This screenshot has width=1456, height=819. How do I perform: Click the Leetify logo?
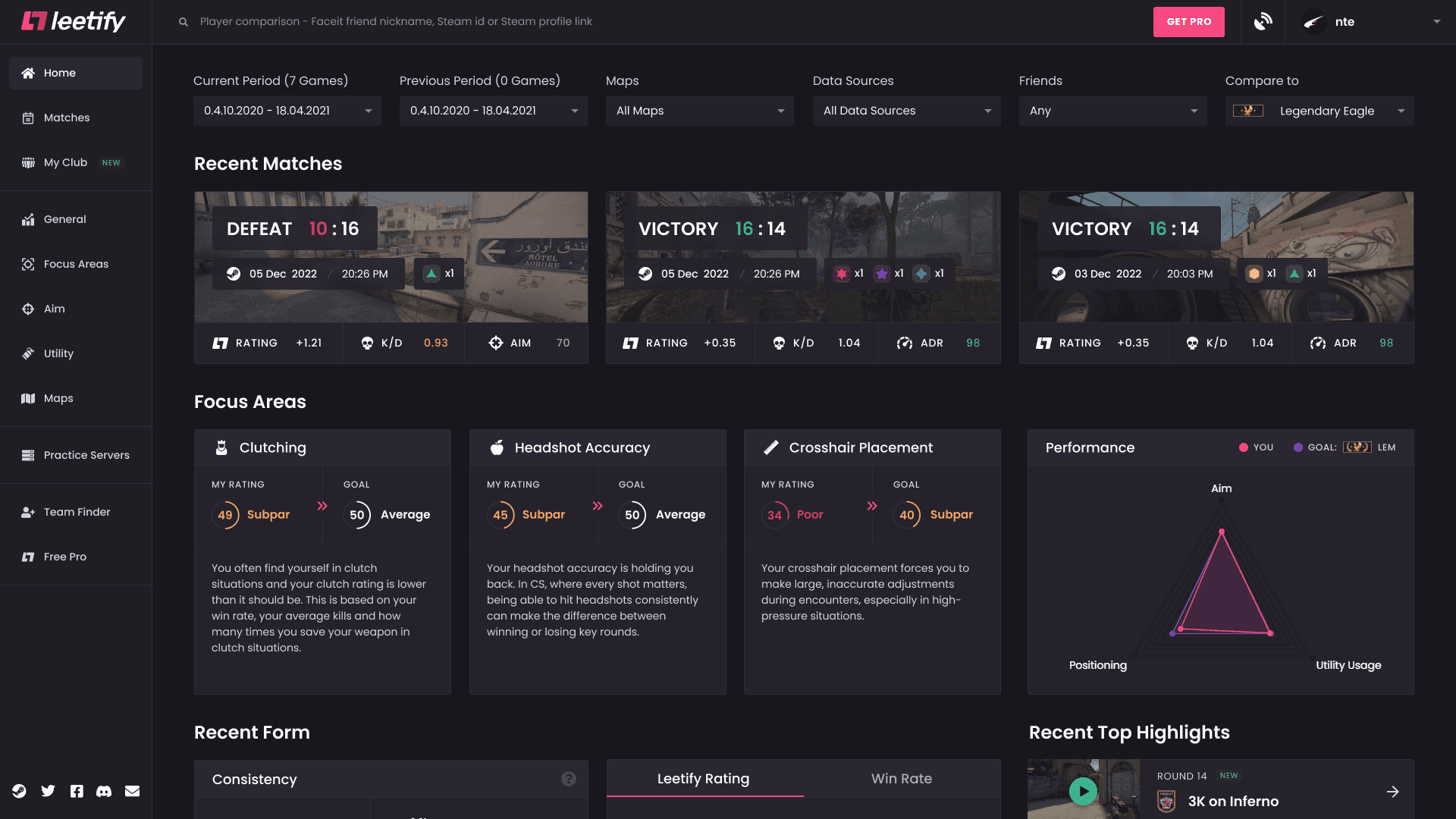(72, 21)
